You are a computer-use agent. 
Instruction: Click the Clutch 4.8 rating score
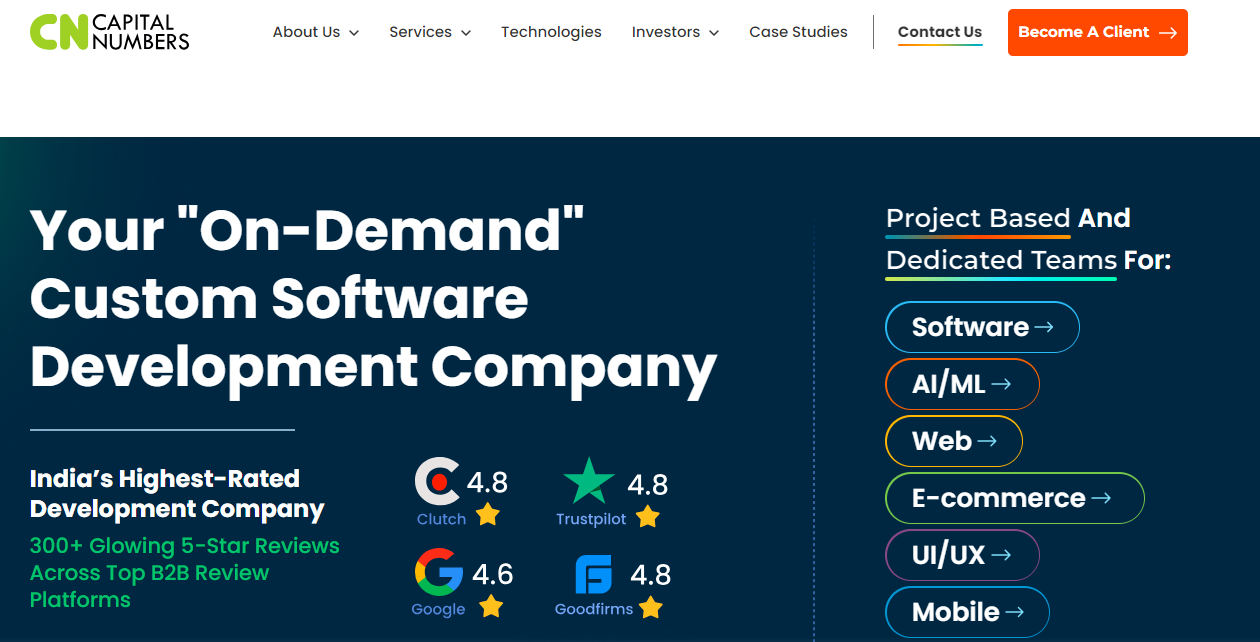[487, 483]
